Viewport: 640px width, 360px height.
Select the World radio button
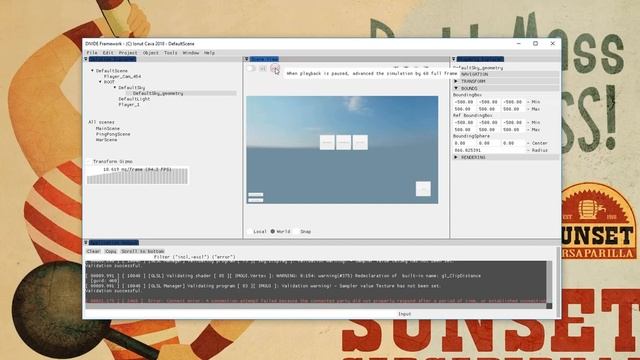click(x=273, y=231)
